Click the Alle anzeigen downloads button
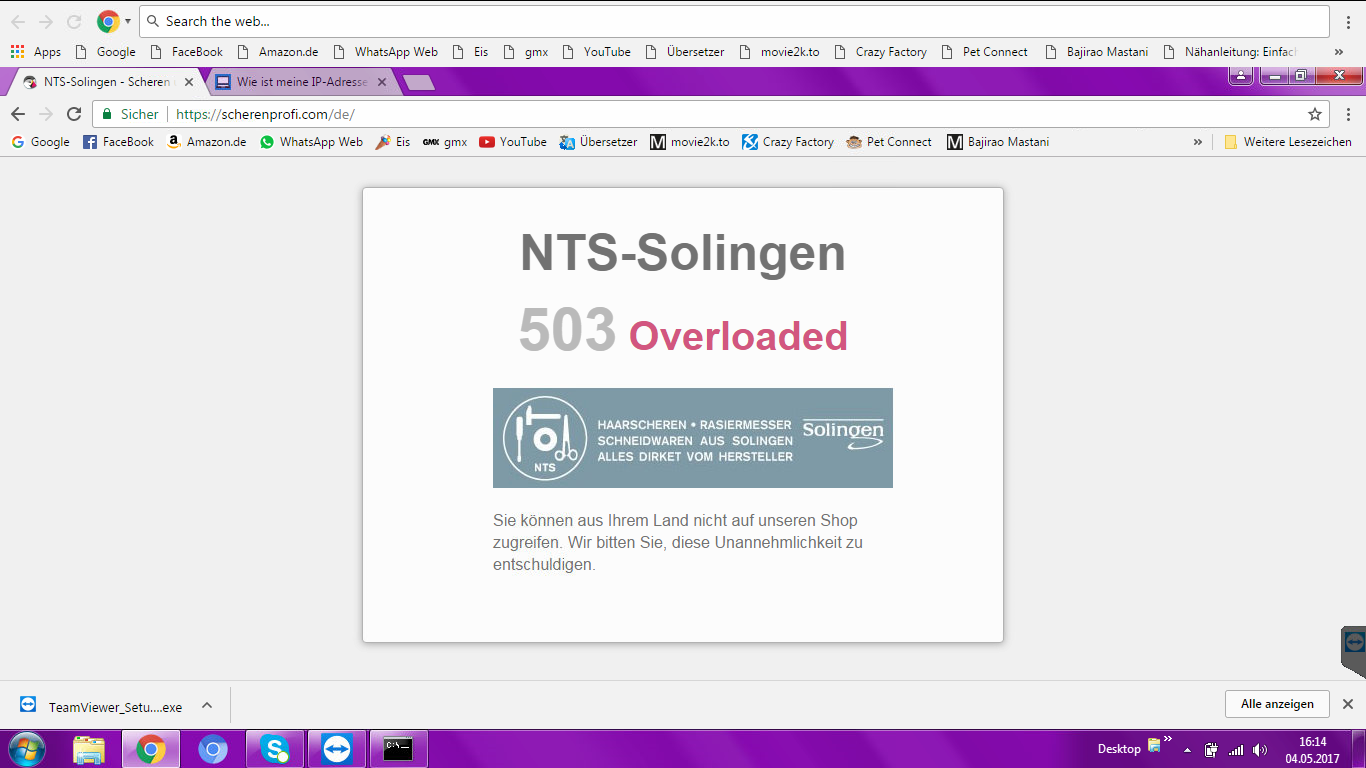The width and height of the screenshot is (1366, 768). click(1277, 704)
